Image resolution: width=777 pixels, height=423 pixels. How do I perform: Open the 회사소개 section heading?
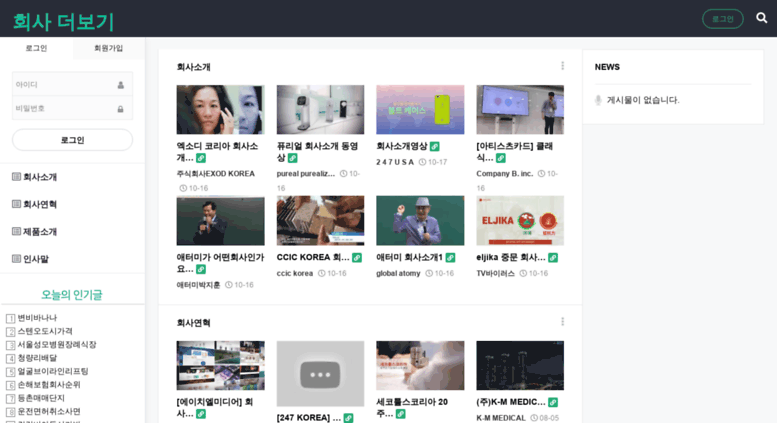(194, 67)
